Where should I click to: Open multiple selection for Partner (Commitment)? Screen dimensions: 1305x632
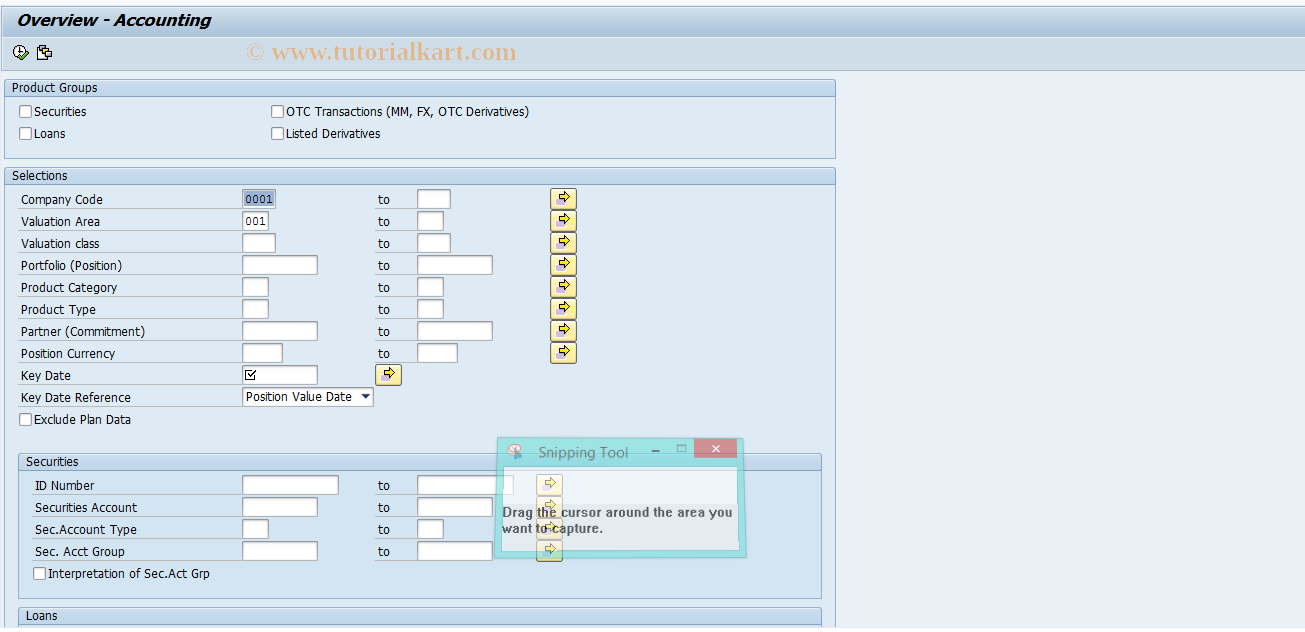point(563,331)
